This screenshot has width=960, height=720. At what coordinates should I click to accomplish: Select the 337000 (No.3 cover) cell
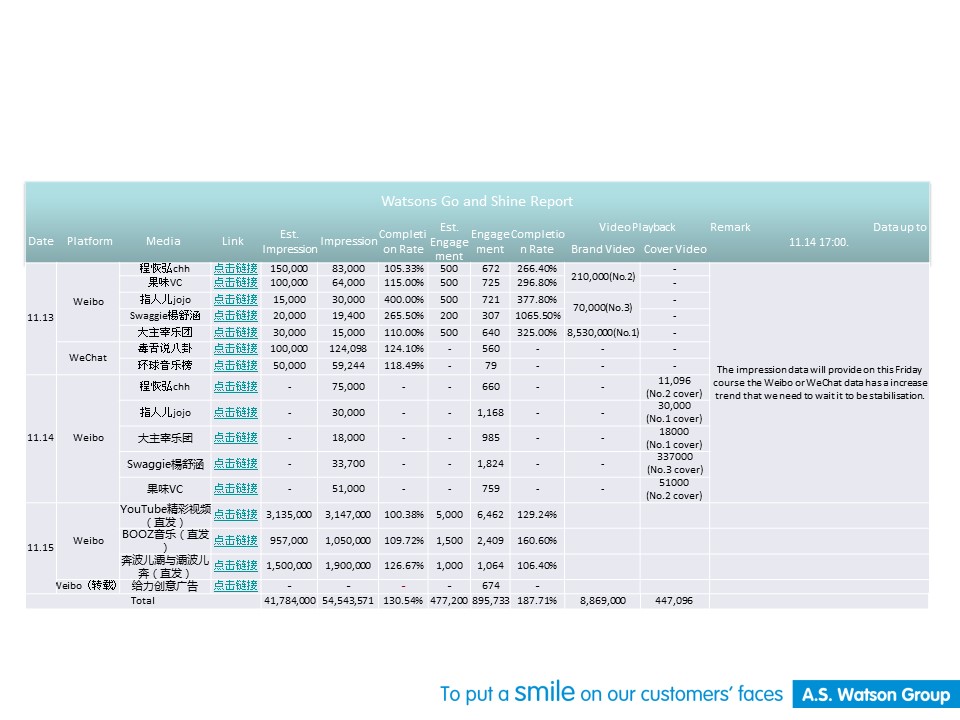674,464
